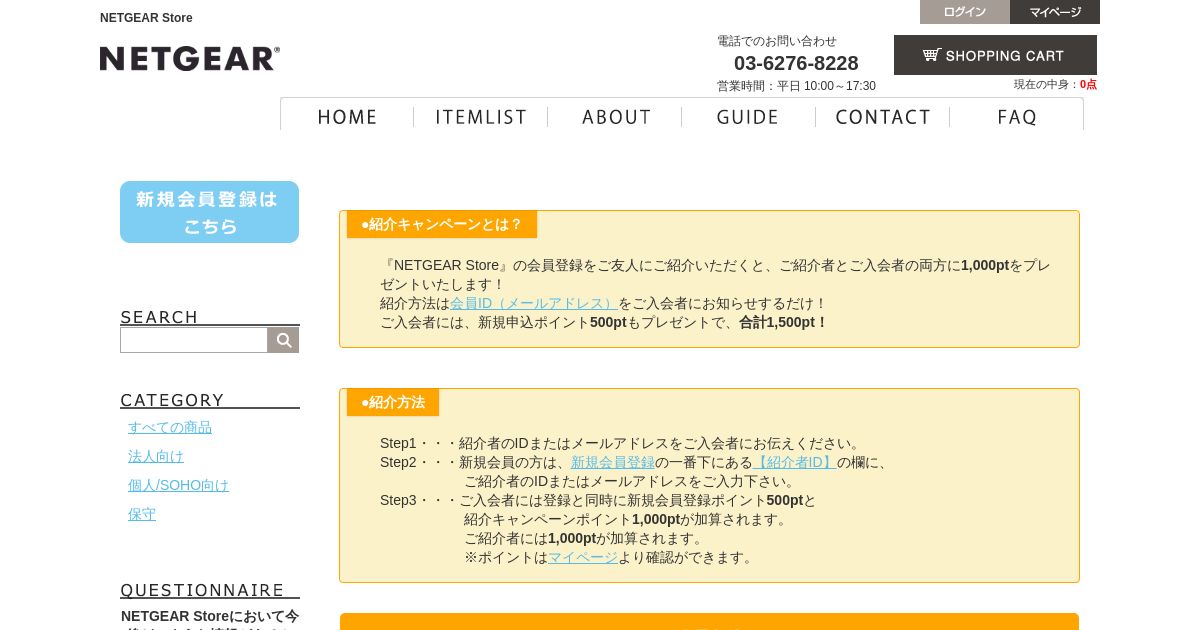Click 会員ID（メールアドレス） link
This screenshot has width=1200, height=630.
click(534, 303)
